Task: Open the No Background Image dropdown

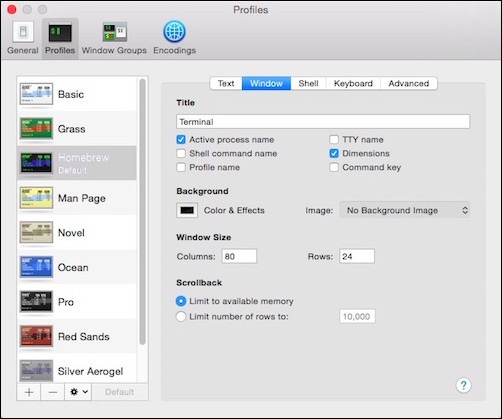Action: [405, 210]
